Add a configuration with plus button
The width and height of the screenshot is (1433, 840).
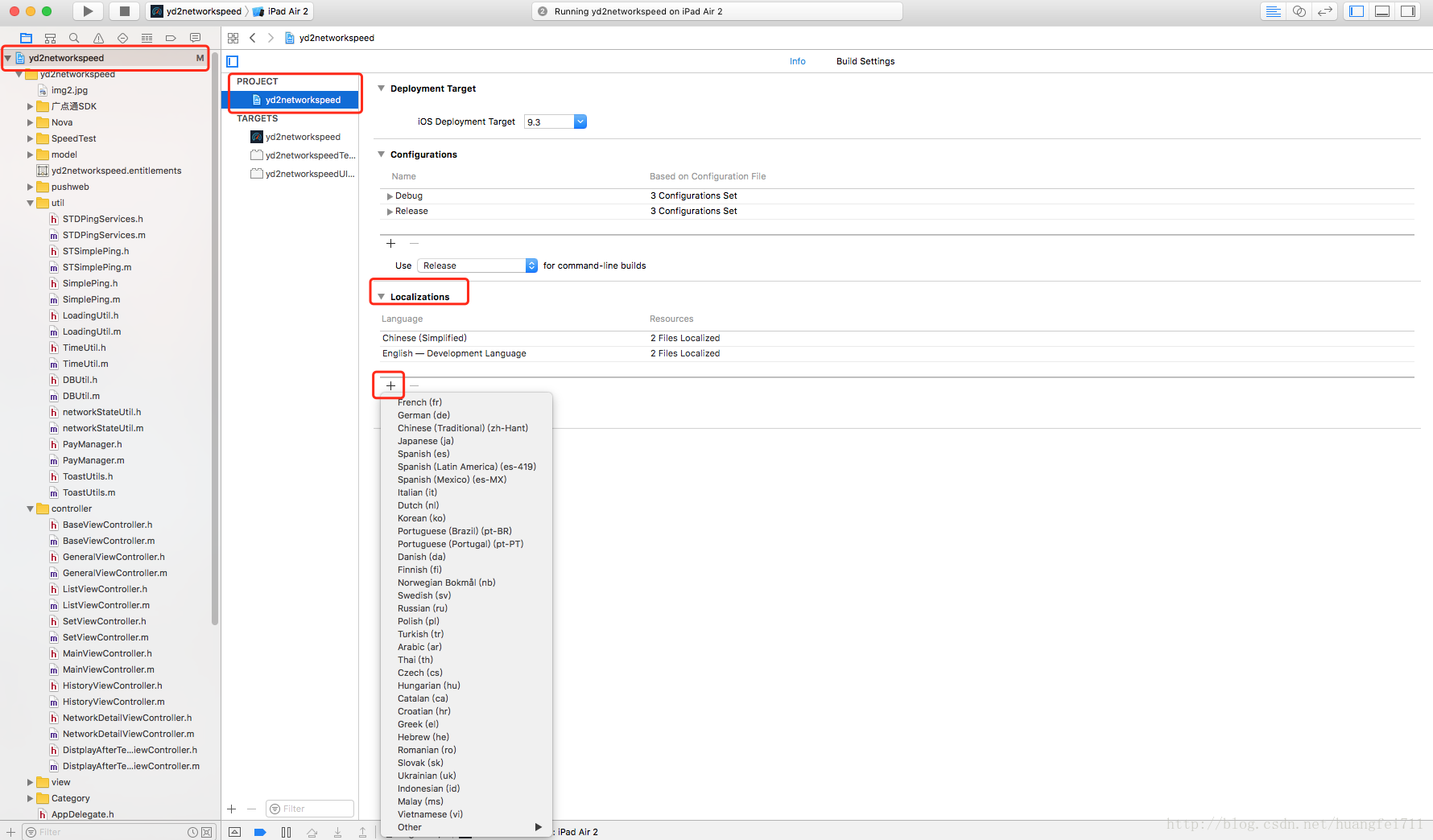coord(391,243)
